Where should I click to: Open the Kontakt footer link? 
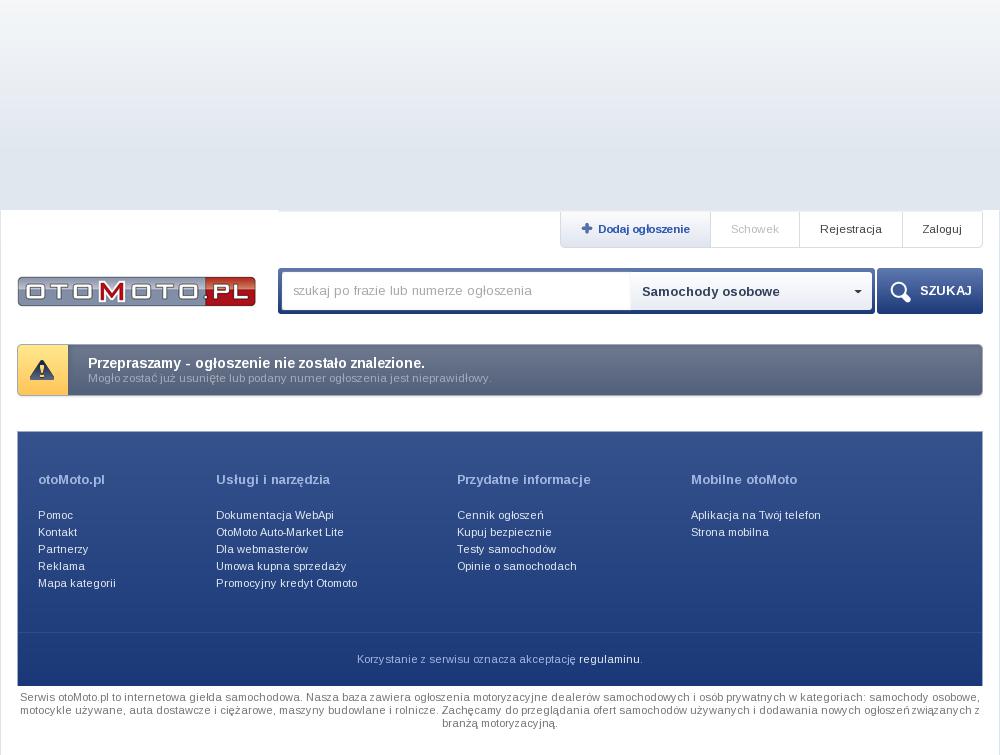click(57, 532)
